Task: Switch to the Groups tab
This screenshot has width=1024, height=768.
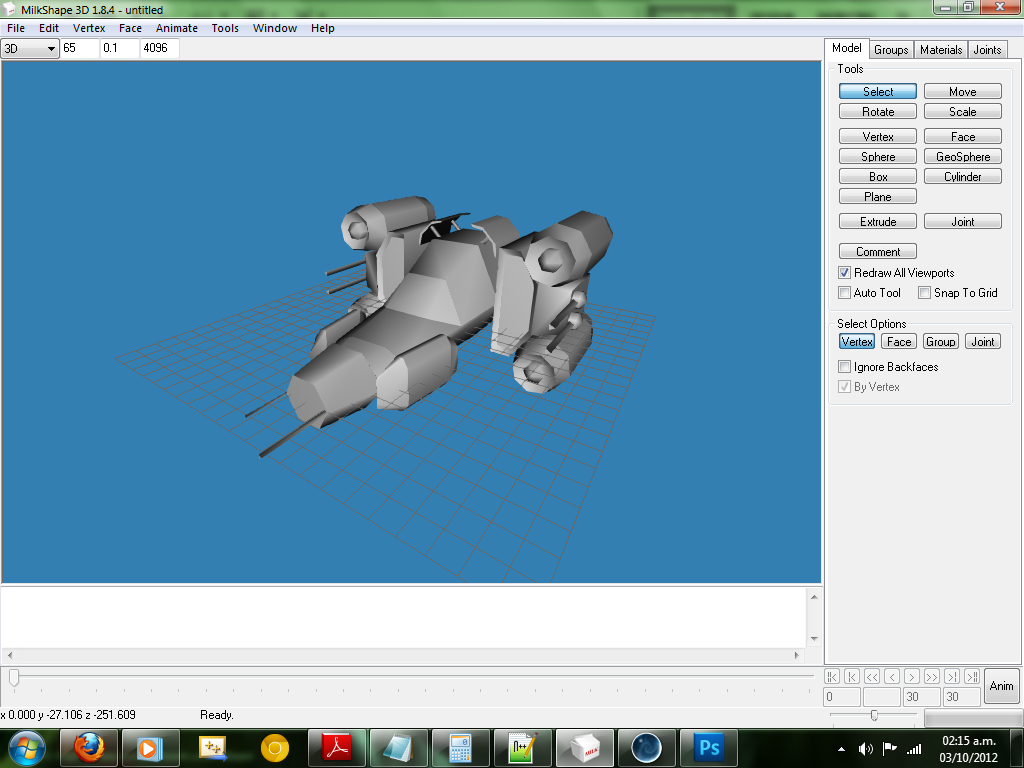Action: pyautogui.click(x=891, y=50)
